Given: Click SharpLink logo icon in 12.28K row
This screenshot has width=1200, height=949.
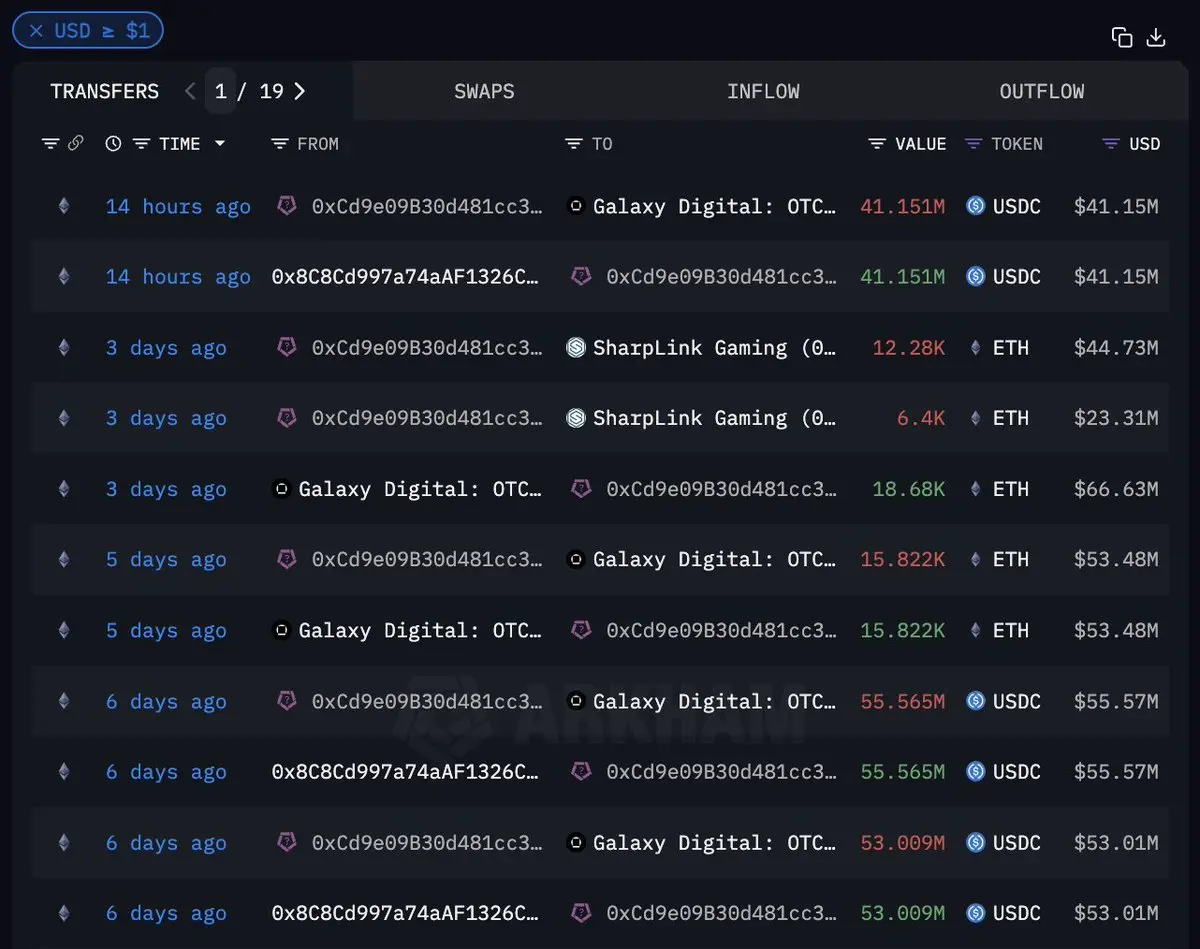Looking at the screenshot, I should [575, 348].
